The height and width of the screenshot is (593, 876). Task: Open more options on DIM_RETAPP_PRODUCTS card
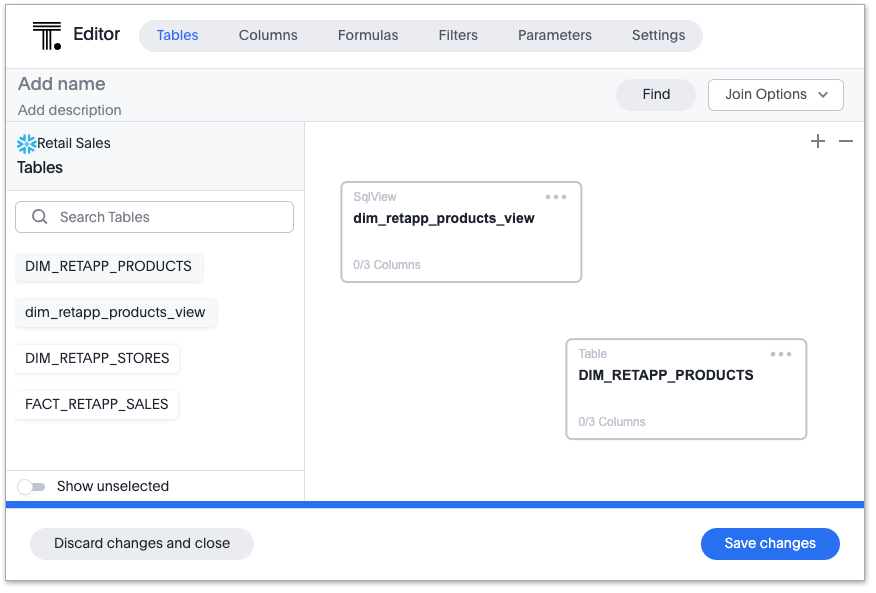click(781, 355)
